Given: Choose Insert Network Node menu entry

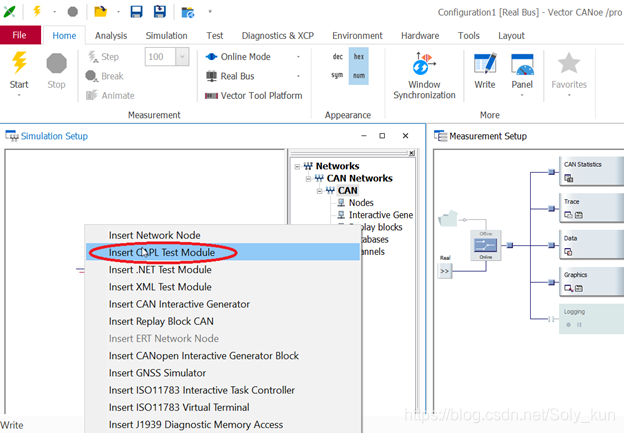Looking at the screenshot, I should (223, 235).
